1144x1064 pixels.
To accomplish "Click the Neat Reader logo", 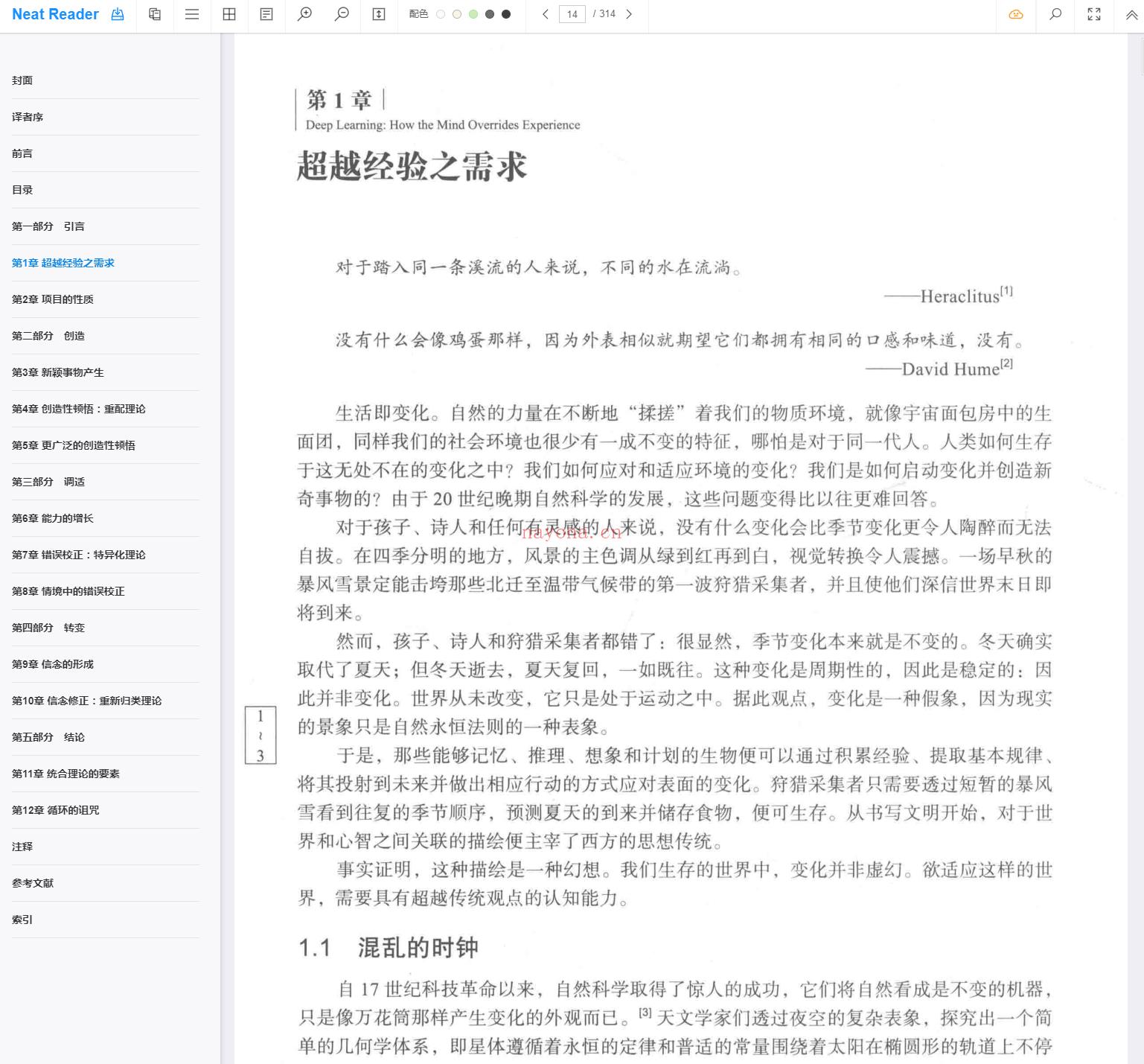I will (x=55, y=14).
